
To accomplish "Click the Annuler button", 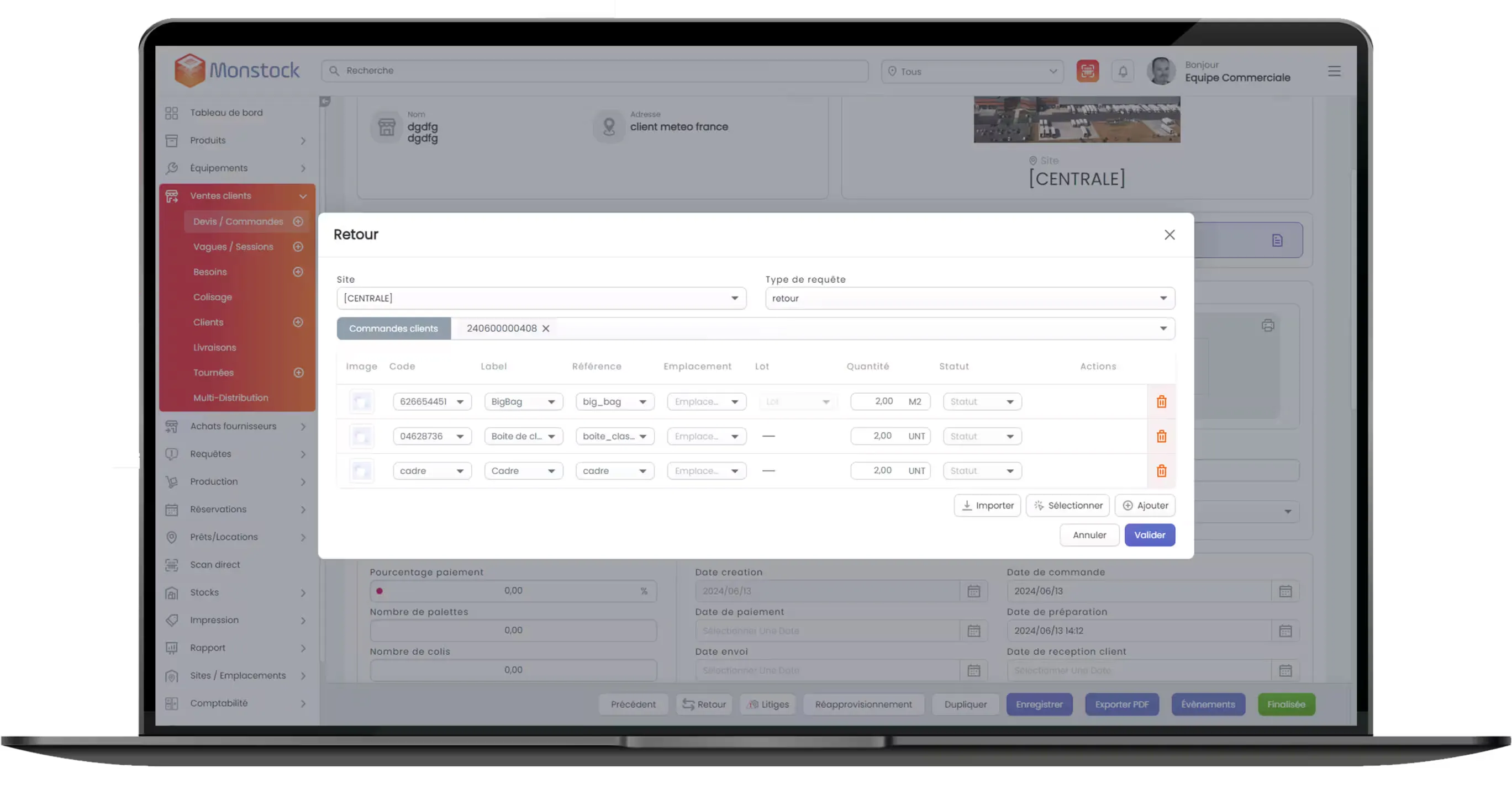I will (1089, 536).
